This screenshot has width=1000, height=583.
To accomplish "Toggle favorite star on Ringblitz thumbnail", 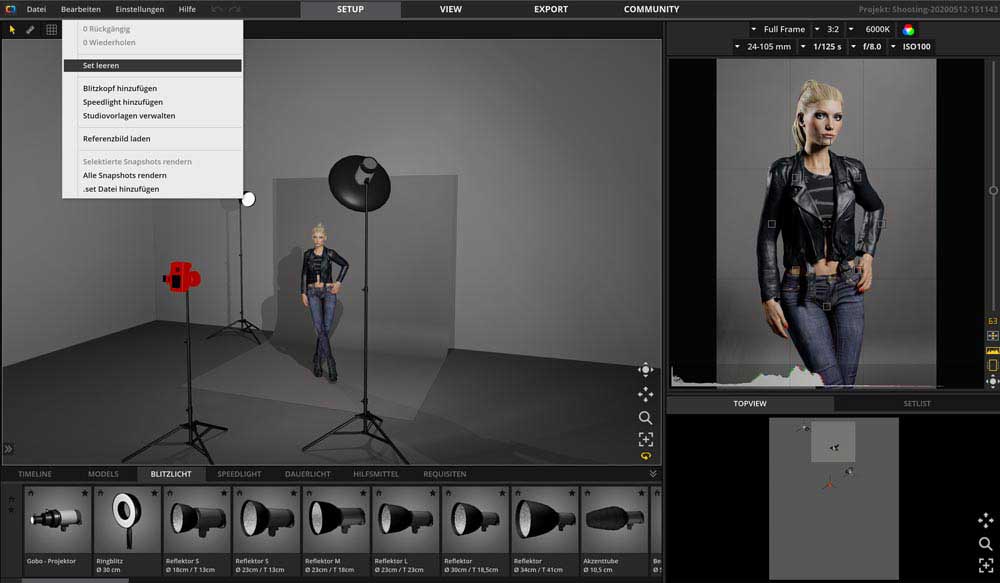I will point(154,493).
